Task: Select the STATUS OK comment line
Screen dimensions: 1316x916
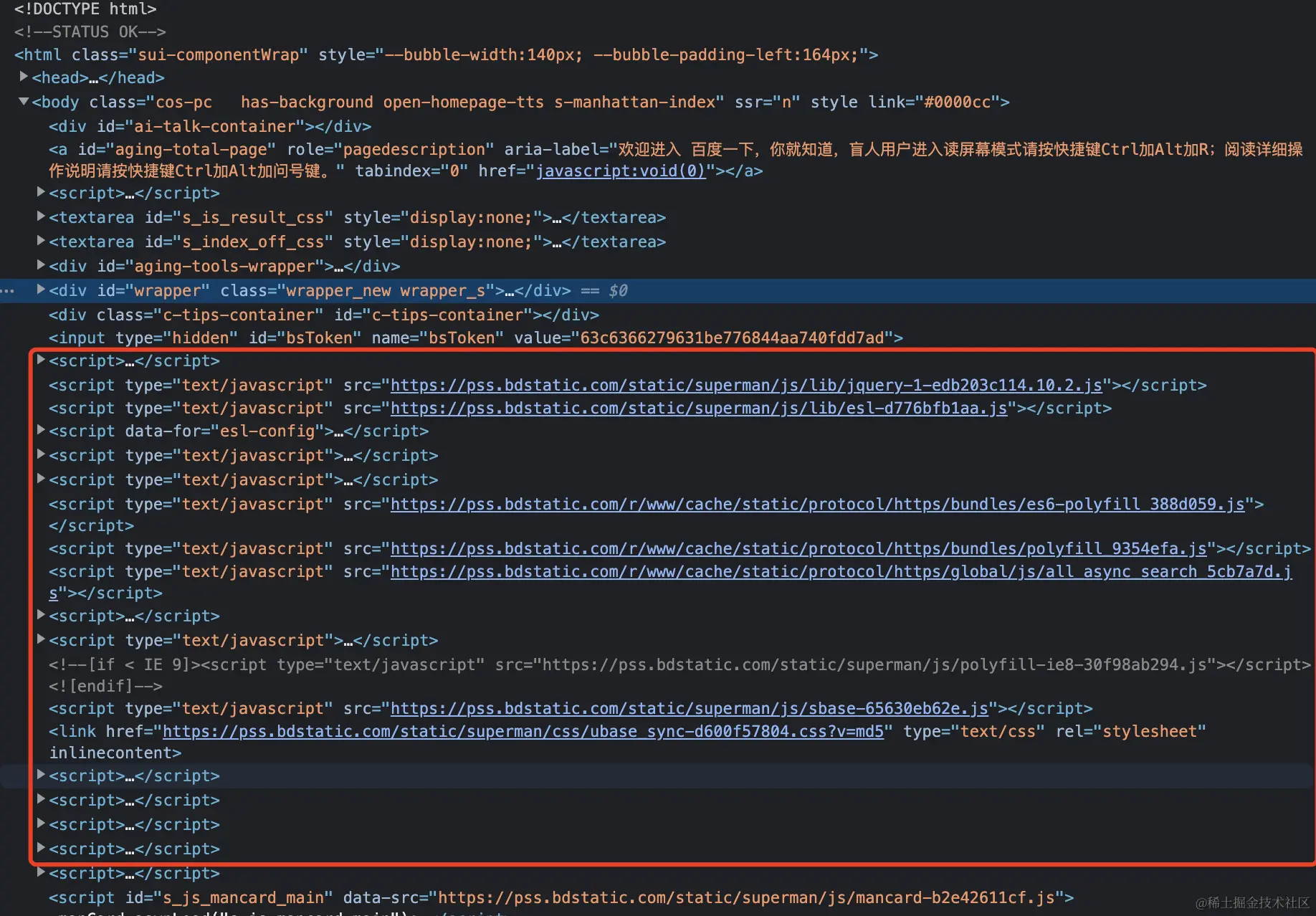Action: click(x=90, y=32)
